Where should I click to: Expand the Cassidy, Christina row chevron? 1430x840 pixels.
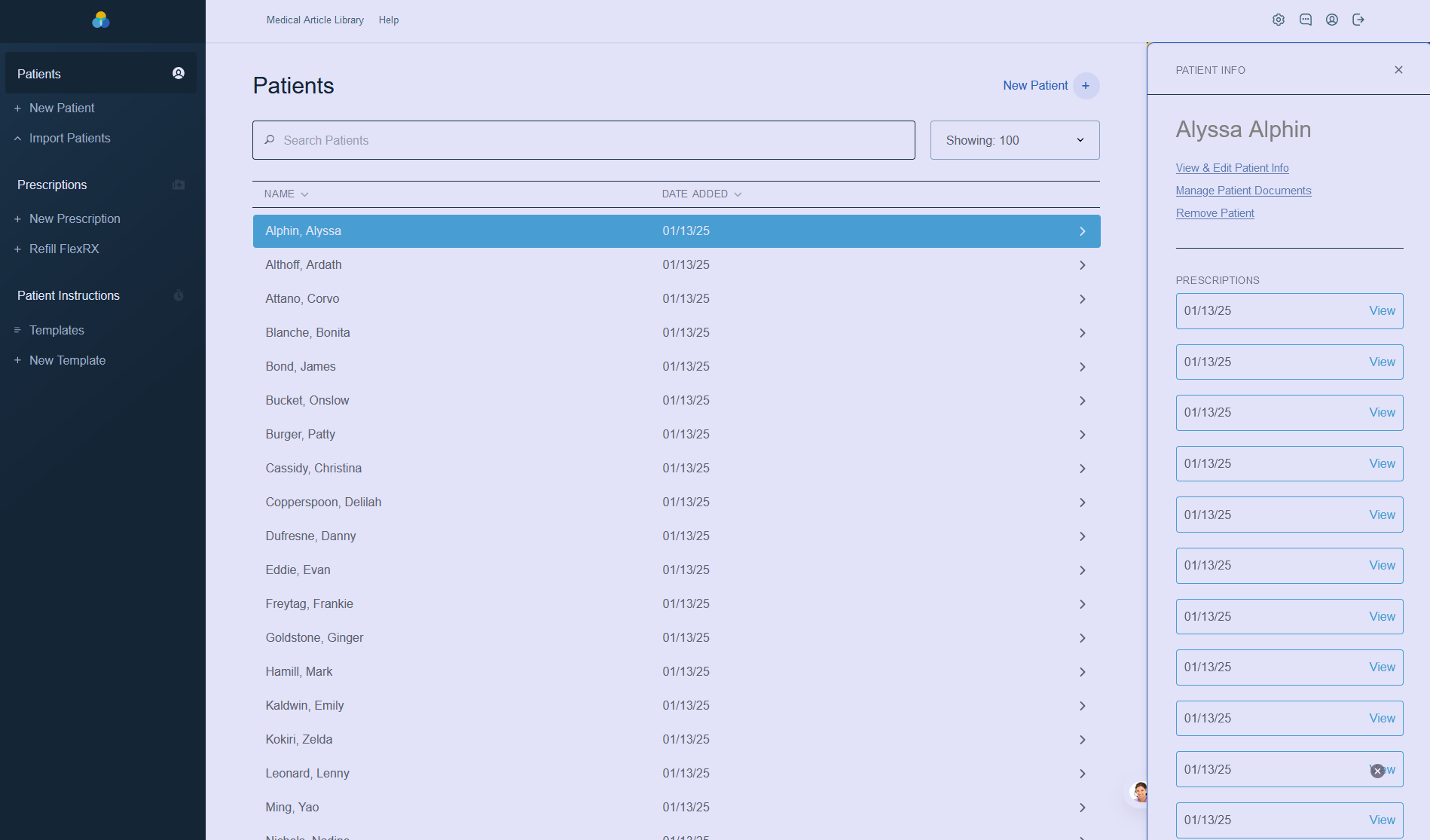tap(1083, 469)
